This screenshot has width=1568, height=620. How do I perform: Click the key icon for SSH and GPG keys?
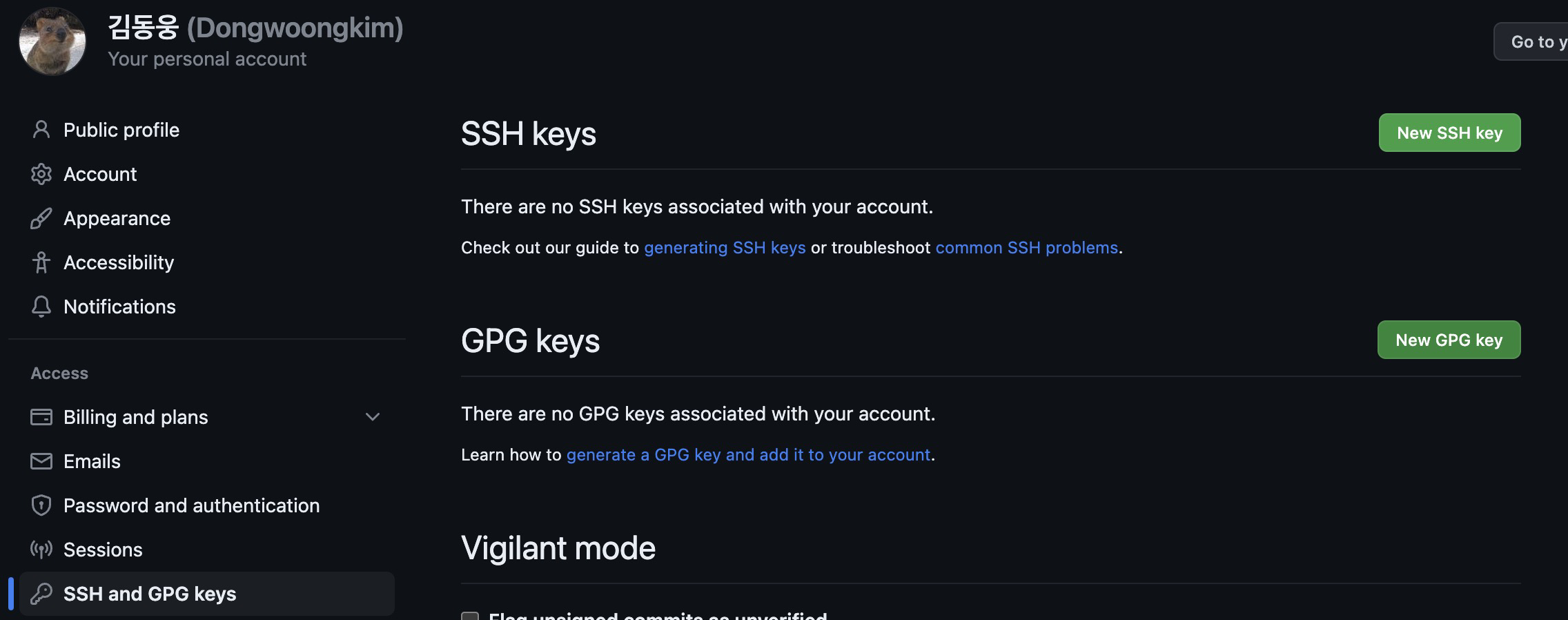click(41, 594)
